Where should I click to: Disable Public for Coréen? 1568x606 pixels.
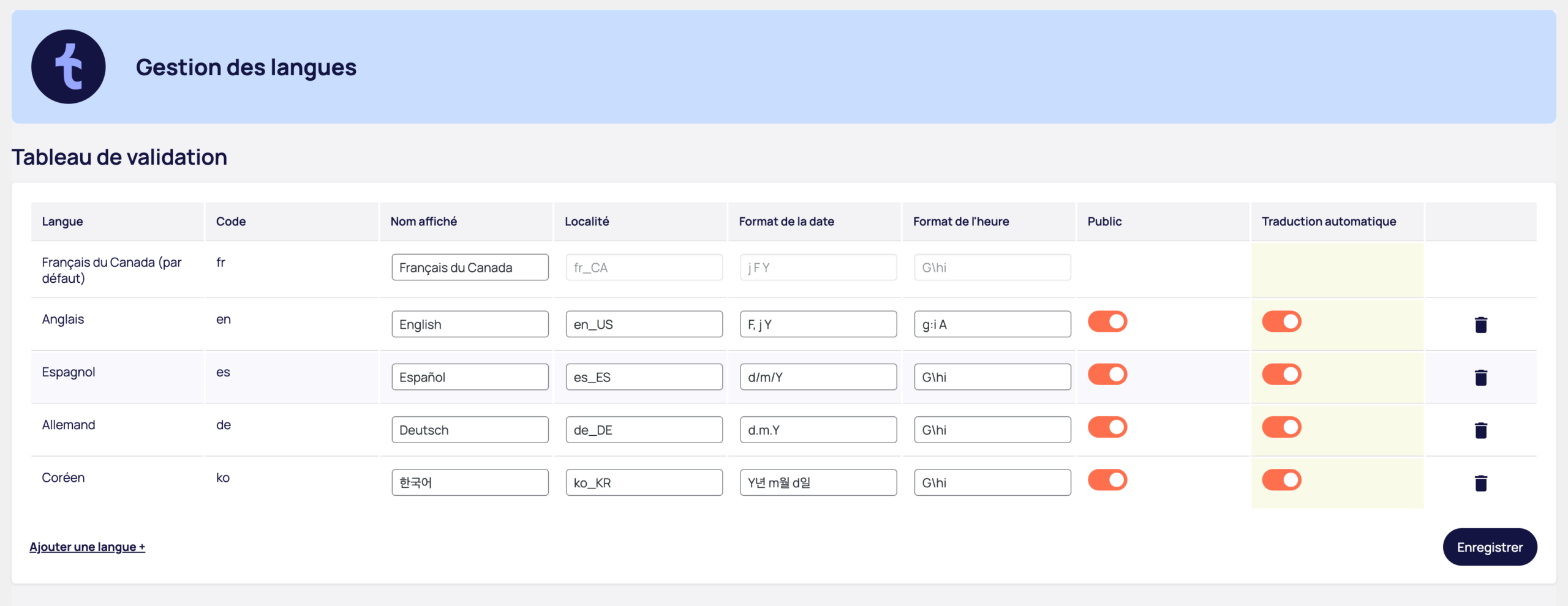click(1107, 480)
